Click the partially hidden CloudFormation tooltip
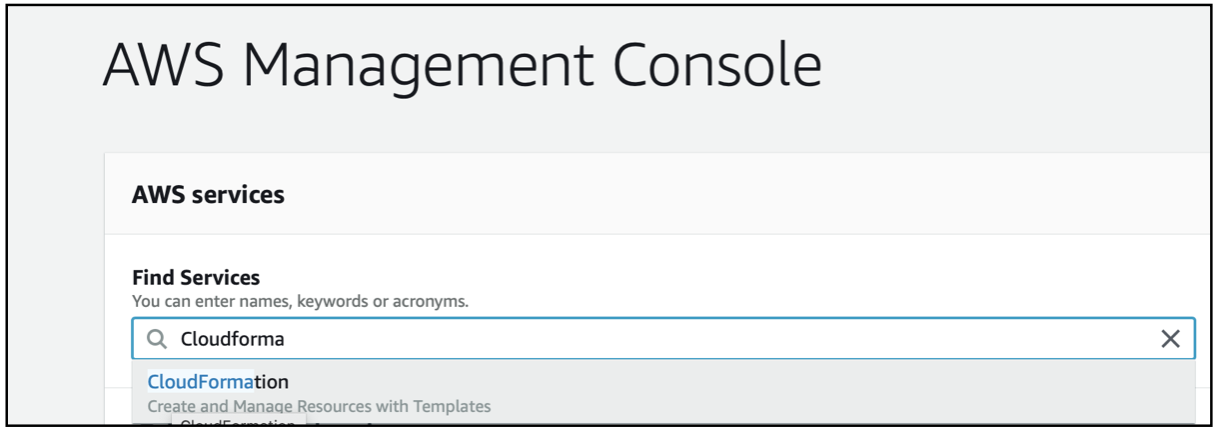 tap(238, 423)
